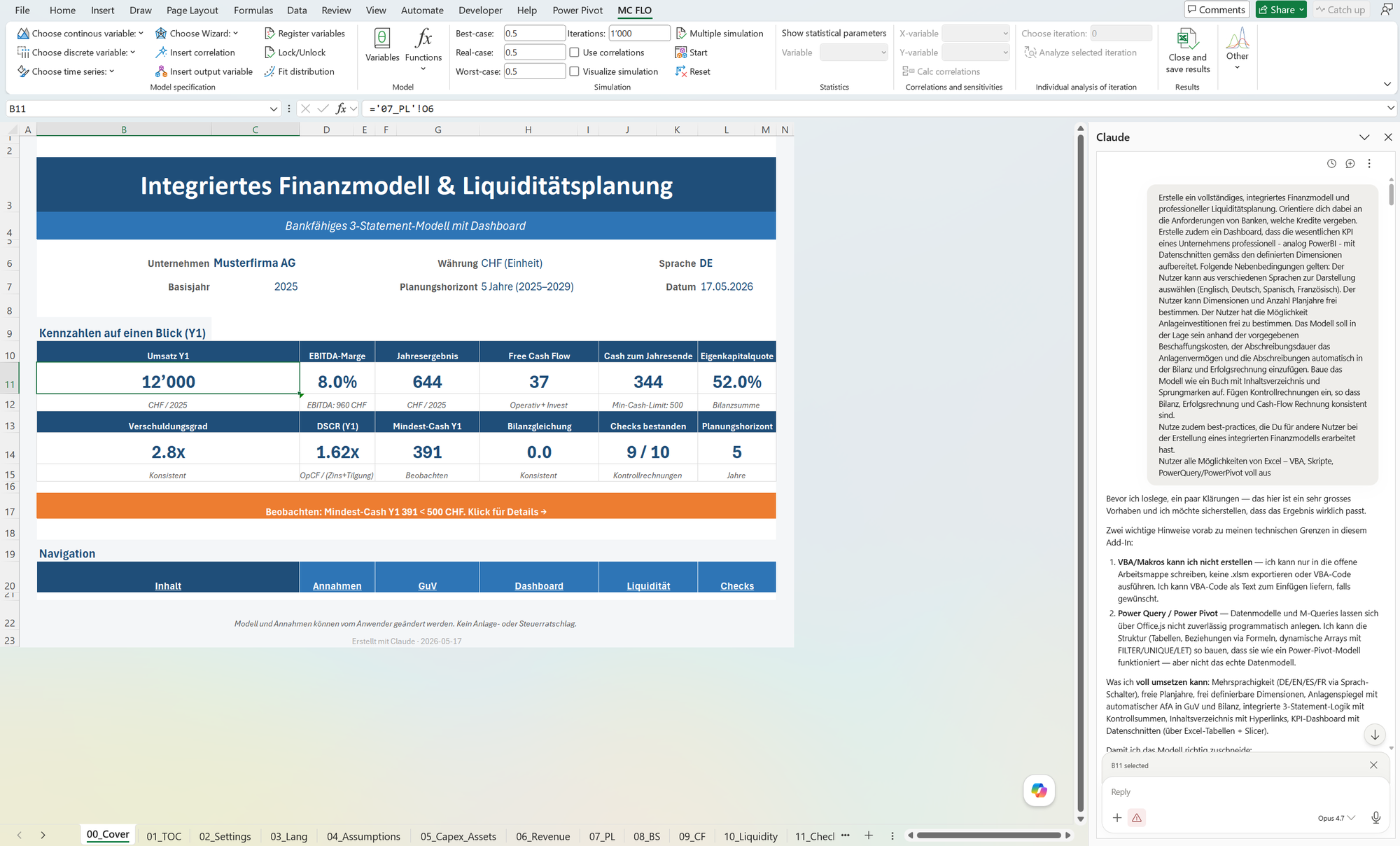The width and height of the screenshot is (1400, 846).
Task: Click the Checks navigation link
Action: [x=737, y=585]
